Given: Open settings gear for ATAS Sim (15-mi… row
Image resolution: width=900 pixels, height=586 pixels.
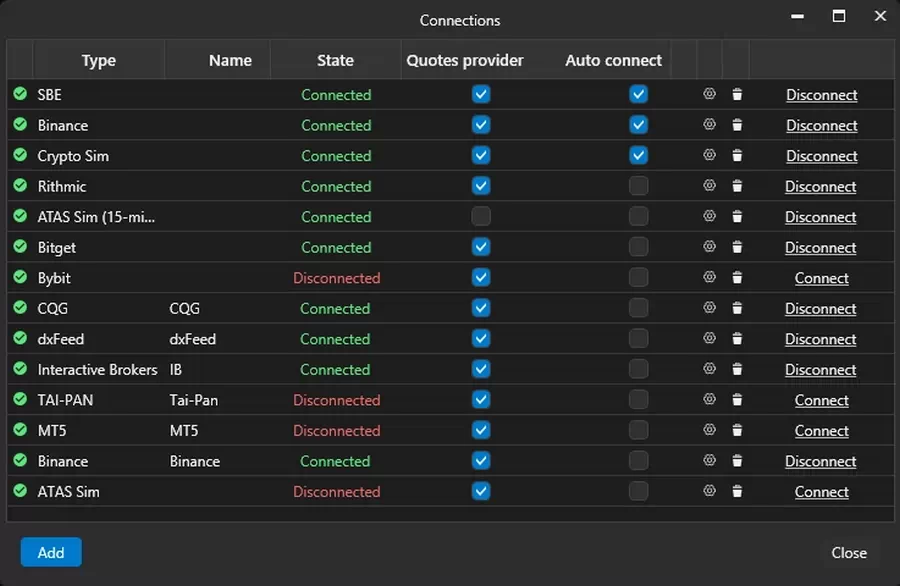Looking at the screenshot, I should (709, 216).
